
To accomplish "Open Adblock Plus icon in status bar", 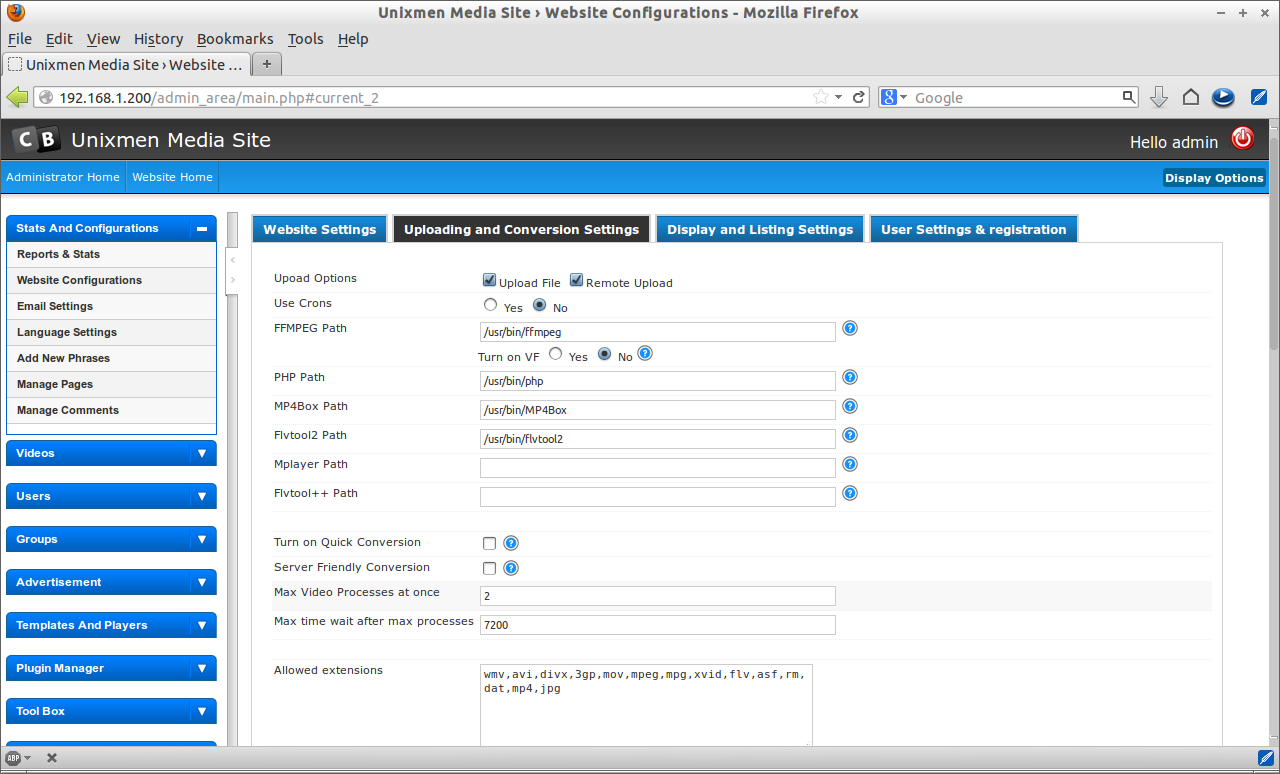I will pyautogui.click(x=13, y=758).
